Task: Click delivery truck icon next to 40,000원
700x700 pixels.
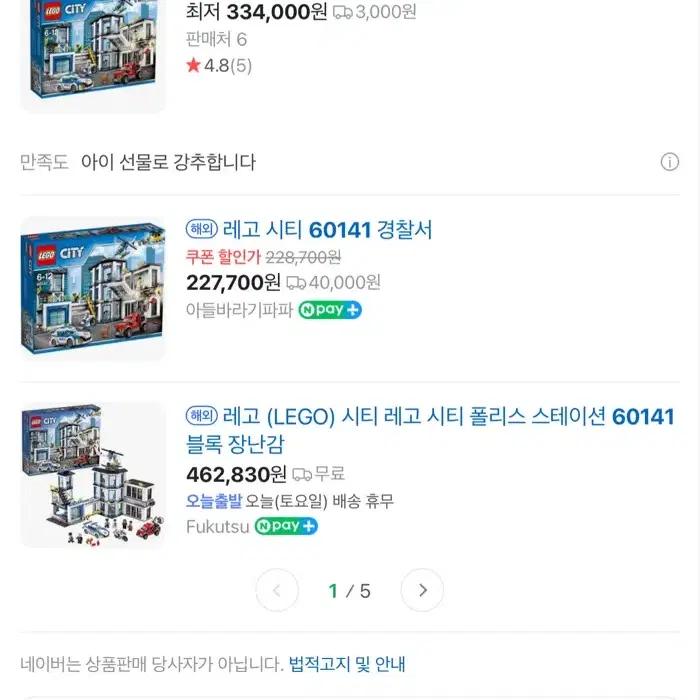Action: point(296,283)
